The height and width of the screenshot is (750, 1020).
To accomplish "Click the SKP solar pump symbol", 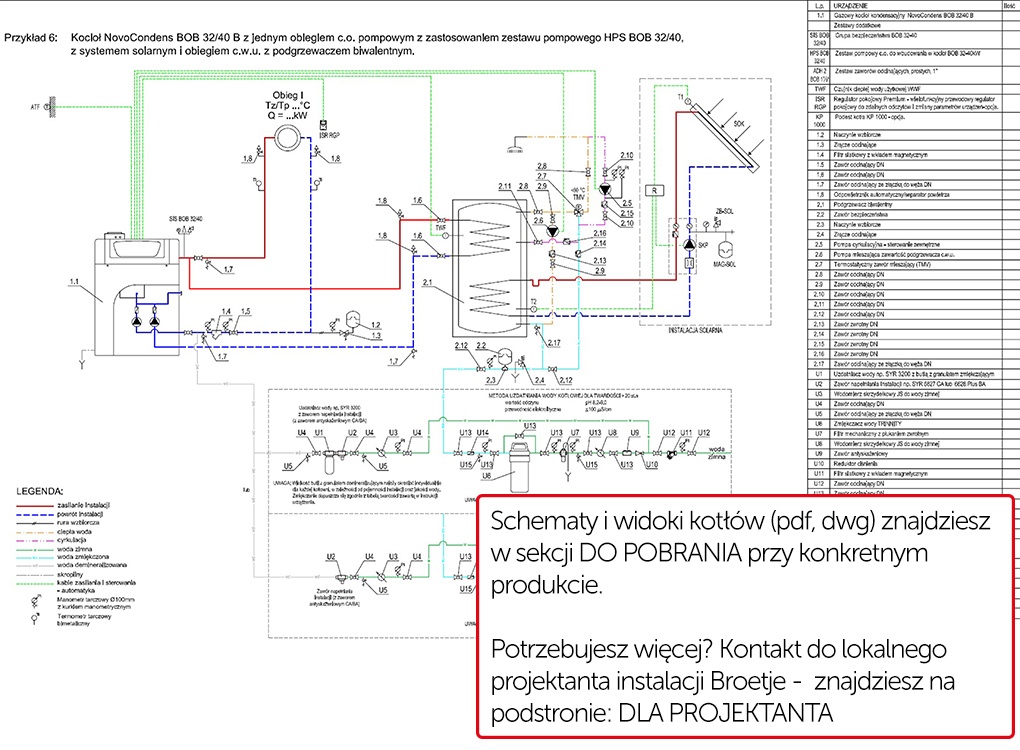I will (x=689, y=244).
